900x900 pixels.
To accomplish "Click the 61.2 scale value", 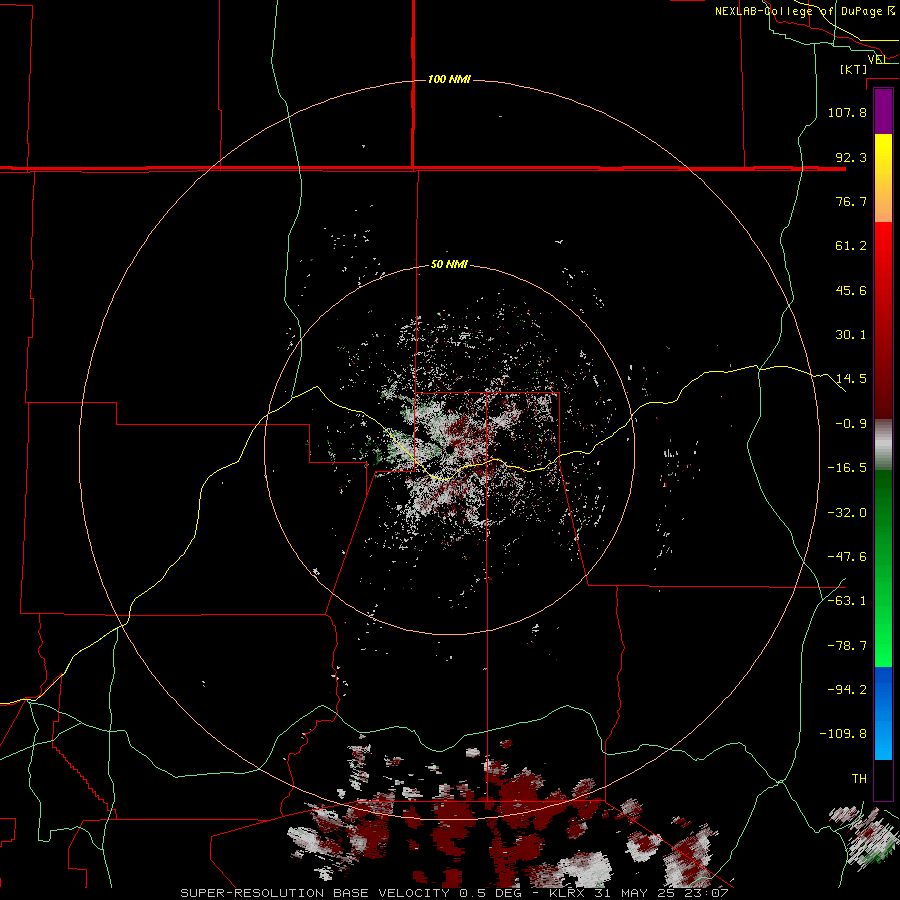I will click(851, 246).
